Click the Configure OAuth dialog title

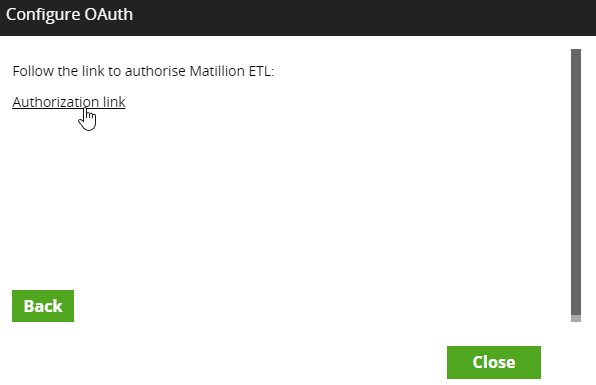click(69, 15)
